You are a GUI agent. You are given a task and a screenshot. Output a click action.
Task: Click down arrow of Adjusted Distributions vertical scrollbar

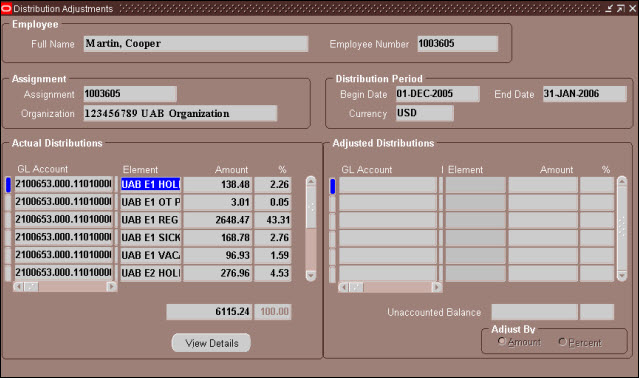click(622, 276)
